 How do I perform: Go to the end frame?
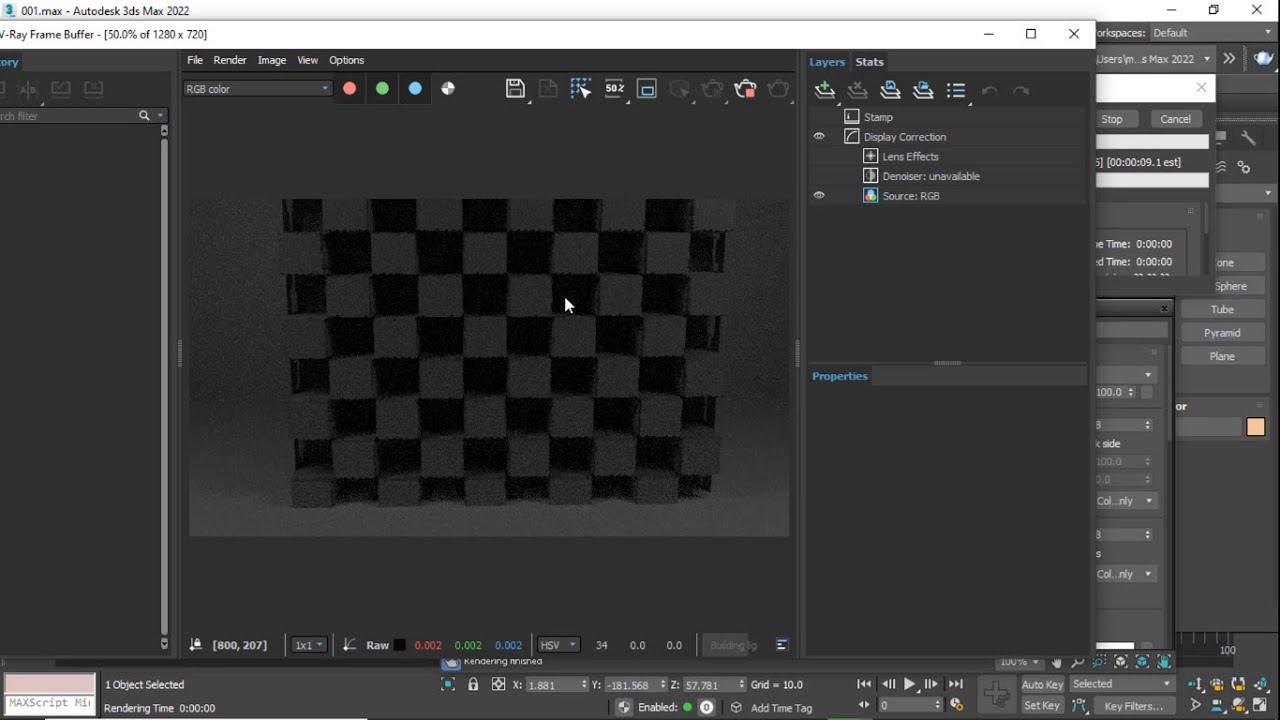956,684
